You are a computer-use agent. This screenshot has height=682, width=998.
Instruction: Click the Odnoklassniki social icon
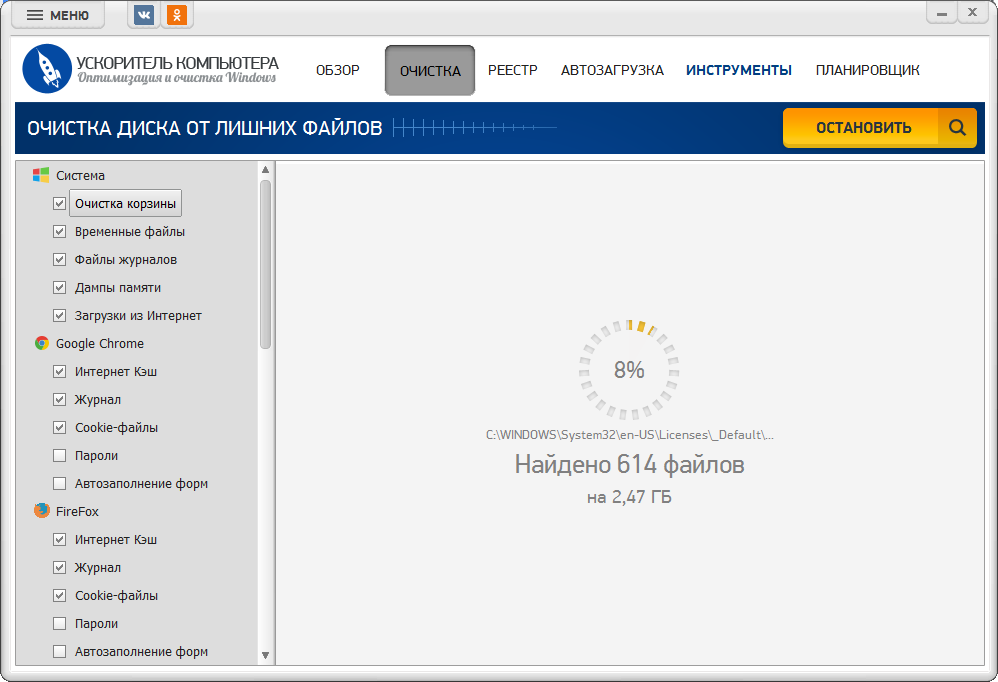click(177, 15)
